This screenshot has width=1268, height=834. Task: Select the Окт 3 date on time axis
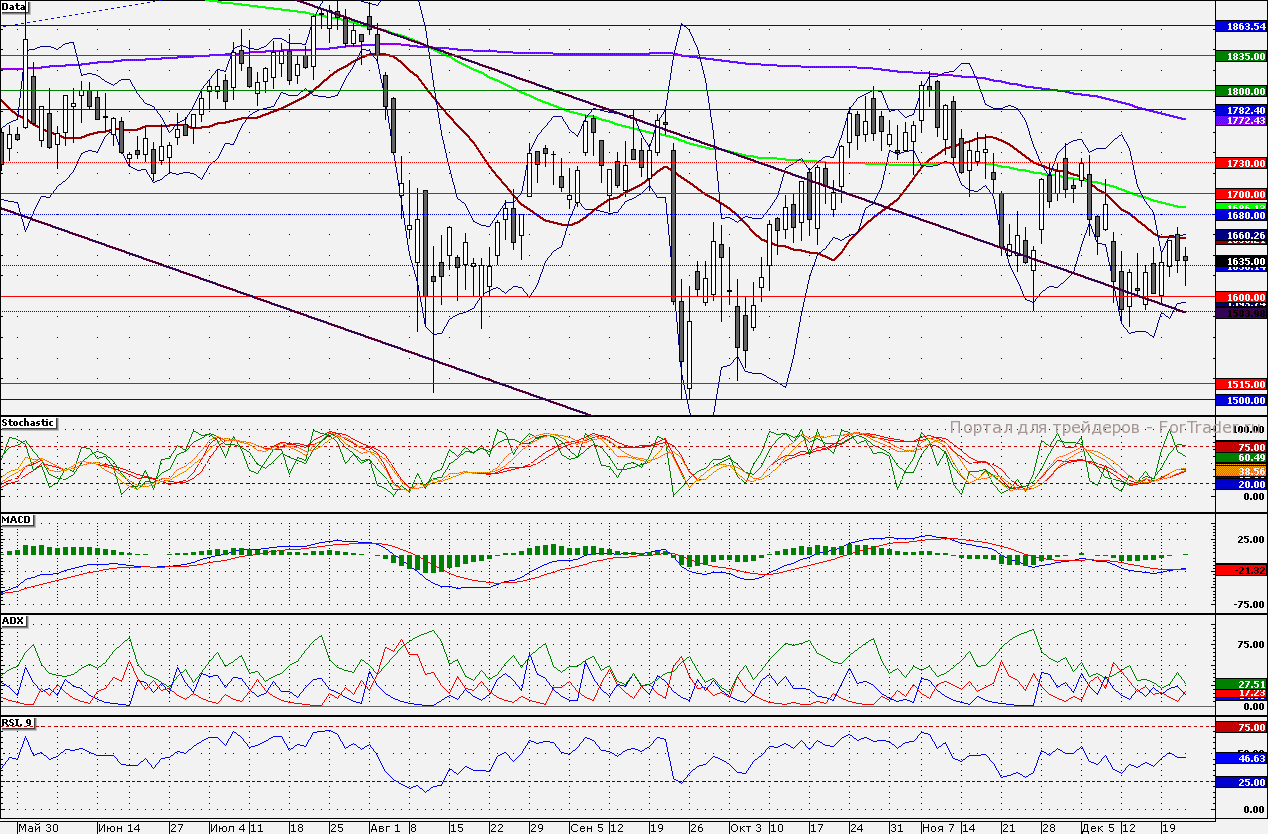coord(745,828)
